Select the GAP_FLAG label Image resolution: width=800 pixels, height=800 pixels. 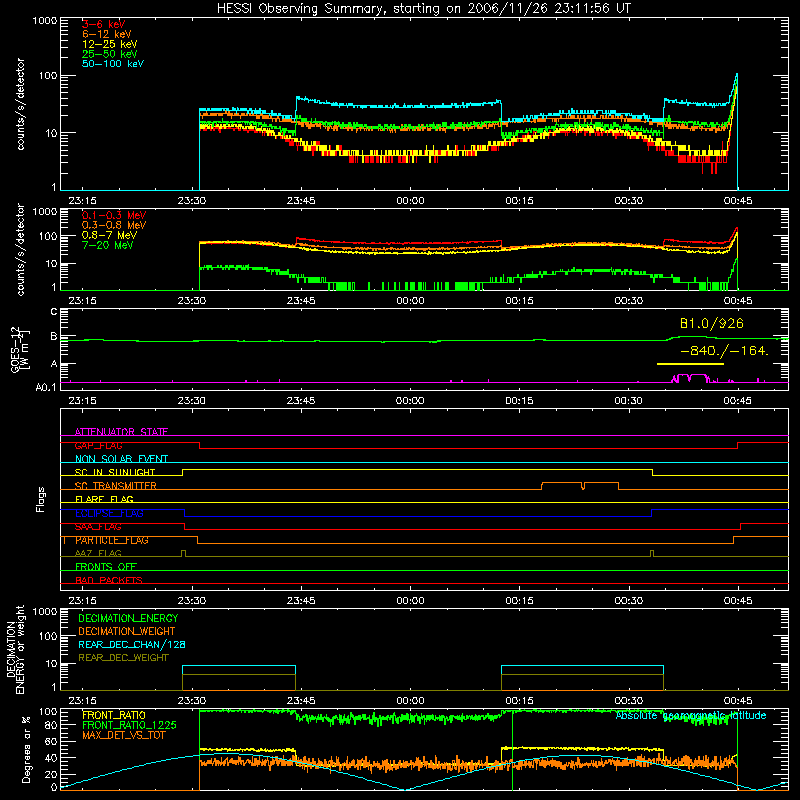click(98, 445)
